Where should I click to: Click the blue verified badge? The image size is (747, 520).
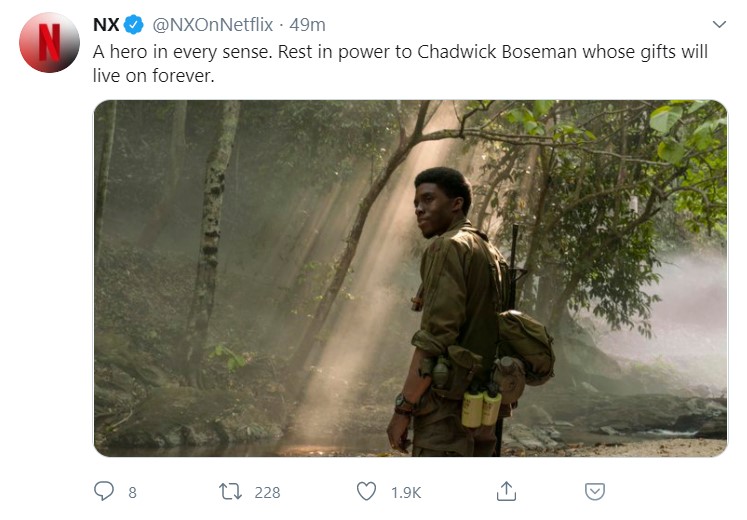click(x=134, y=25)
